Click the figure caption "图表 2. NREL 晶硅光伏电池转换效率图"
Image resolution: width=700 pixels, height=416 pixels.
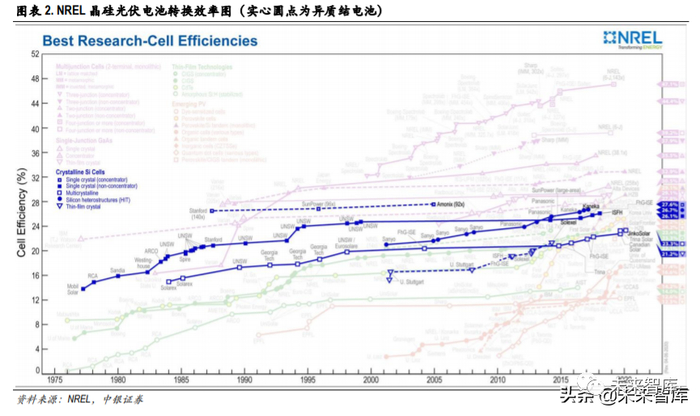tap(126, 11)
